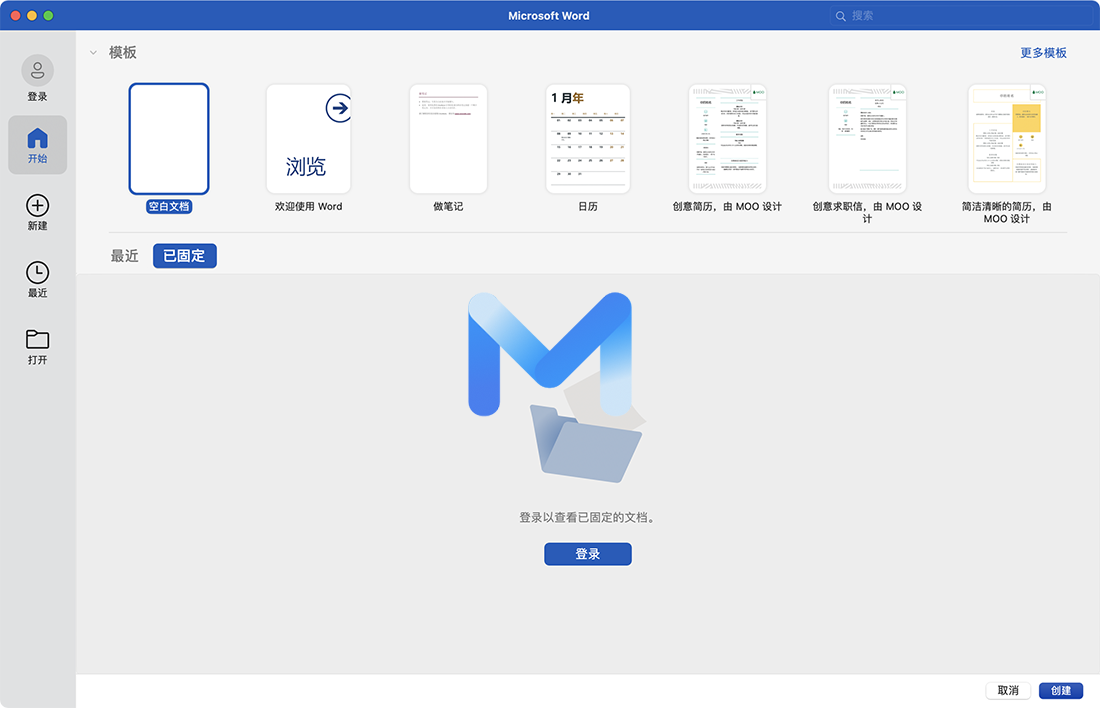Pick the 日历 calendar template

click(588, 139)
